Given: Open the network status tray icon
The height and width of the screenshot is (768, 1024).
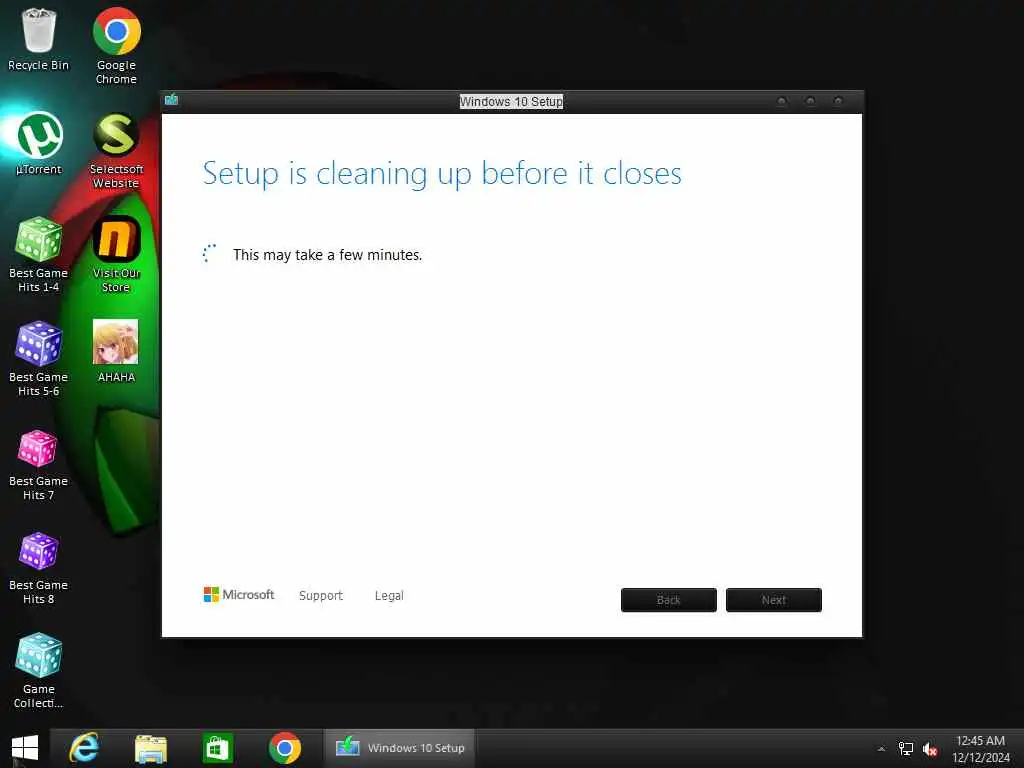Looking at the screenshot, I should click(x=906, y=749).
